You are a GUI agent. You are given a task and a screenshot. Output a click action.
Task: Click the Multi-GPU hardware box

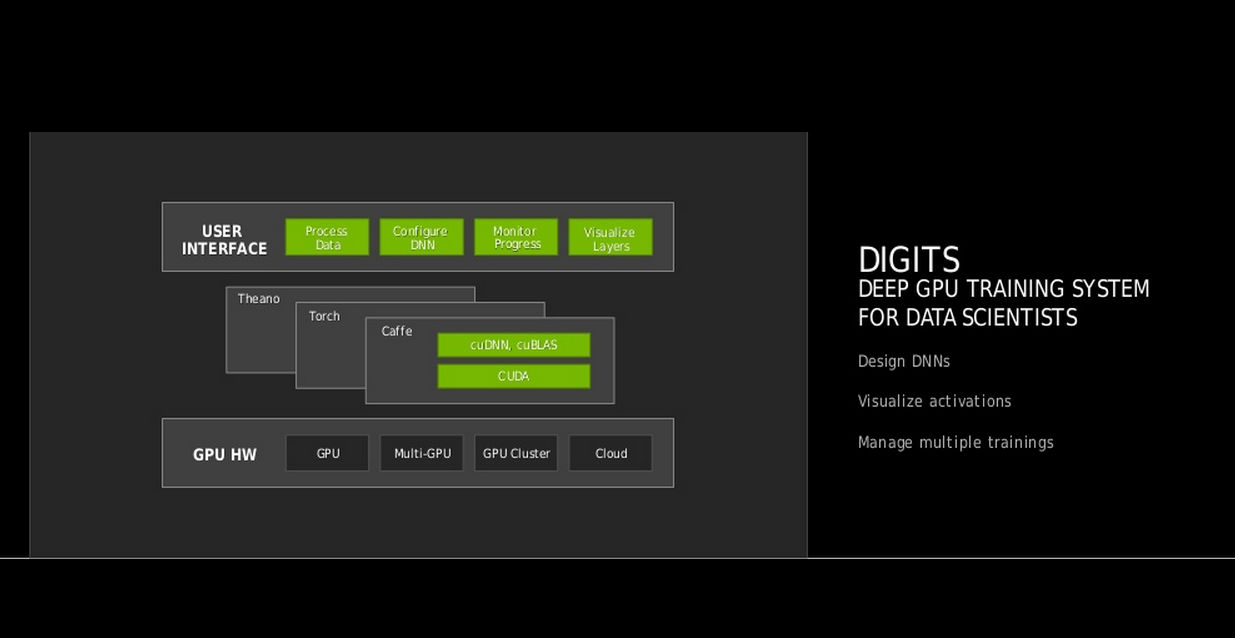[421, 453]
